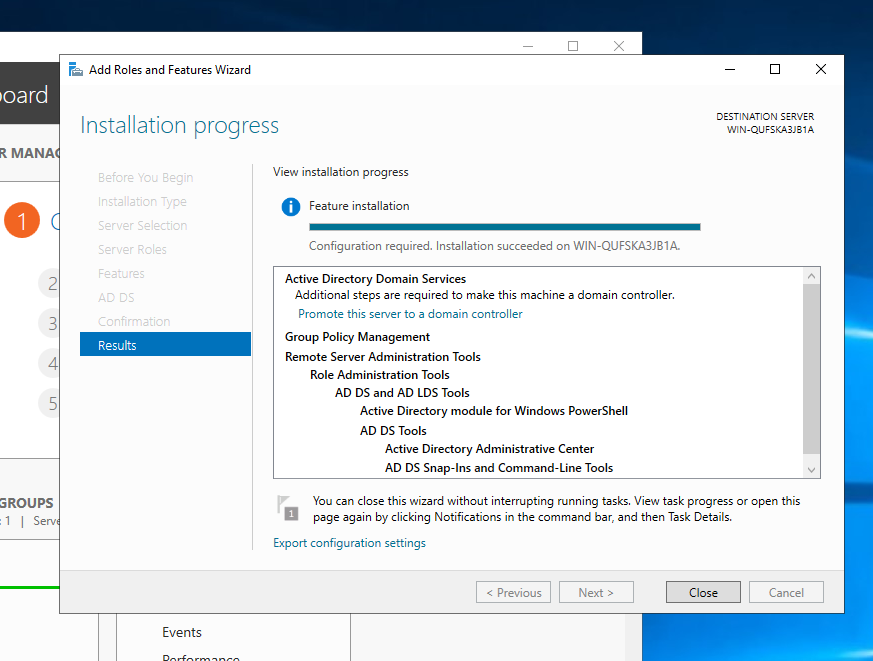This screenshot has width=873, height=661.
Task: Click Active Directory Domain Services heading
Action: click(x=375, y=279)
